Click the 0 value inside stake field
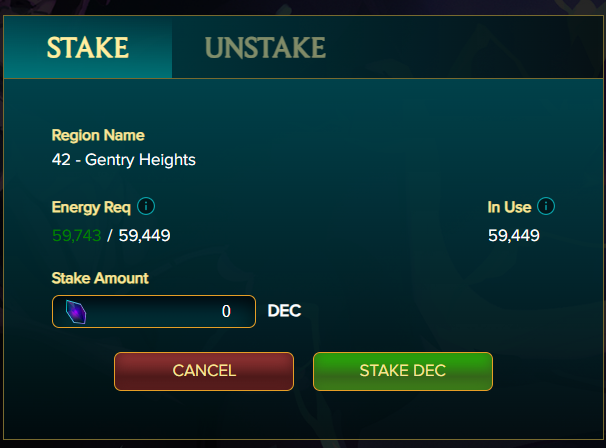606x448 pixels. click(x=226, y=312)
